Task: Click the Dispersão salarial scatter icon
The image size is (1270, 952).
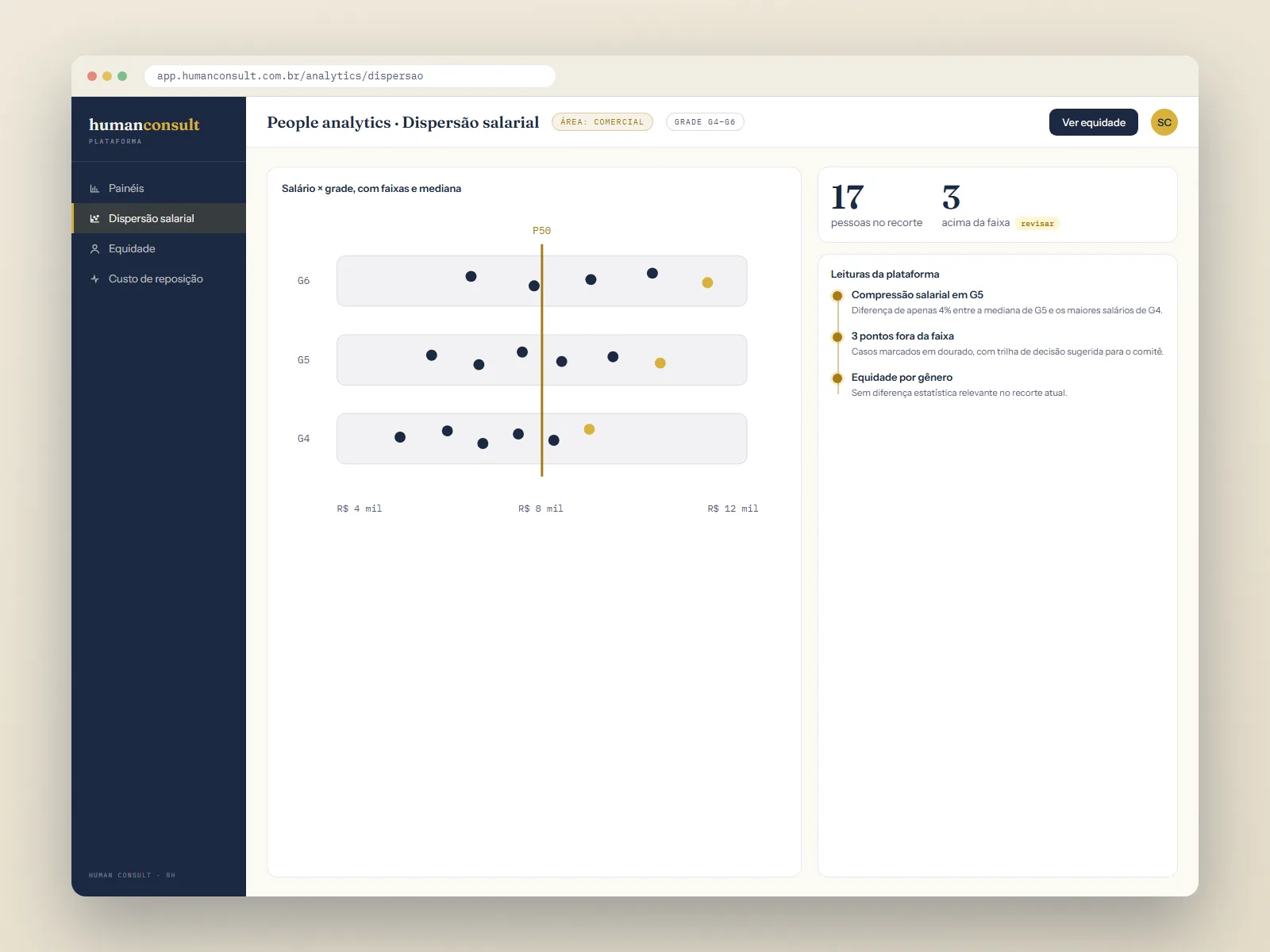Action: coord(94,218)
